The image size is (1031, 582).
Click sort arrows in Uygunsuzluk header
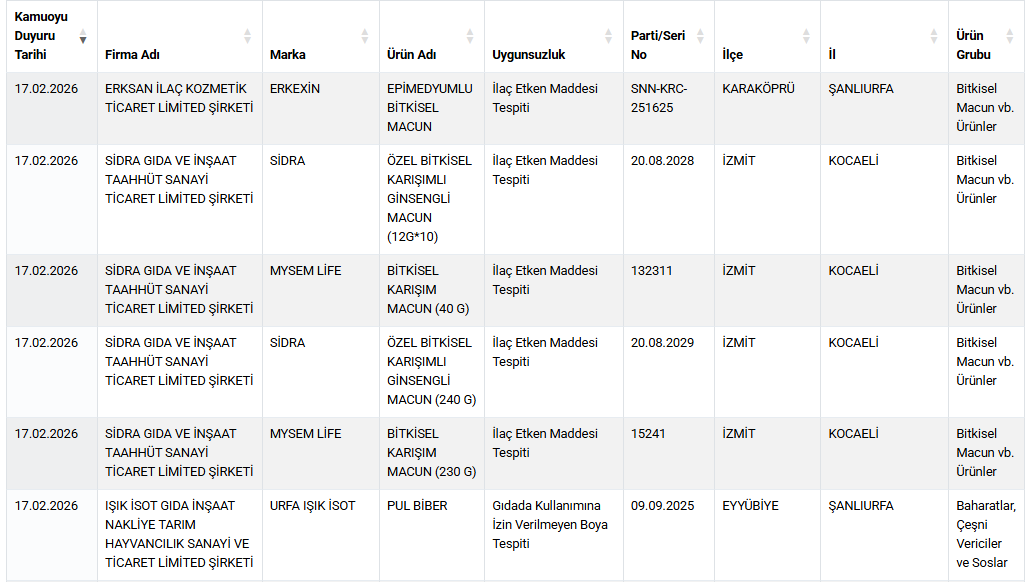pyautogui.click(x=608, y=37)
